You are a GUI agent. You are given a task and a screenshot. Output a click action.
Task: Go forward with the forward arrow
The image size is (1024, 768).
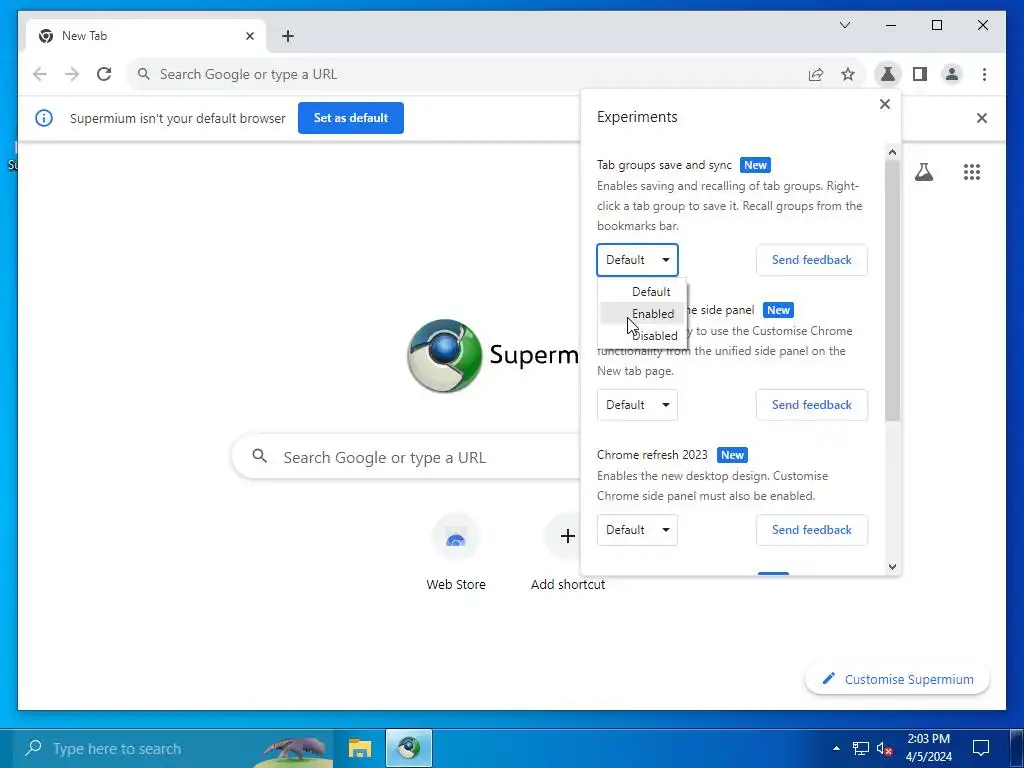[x=72, y=74]
